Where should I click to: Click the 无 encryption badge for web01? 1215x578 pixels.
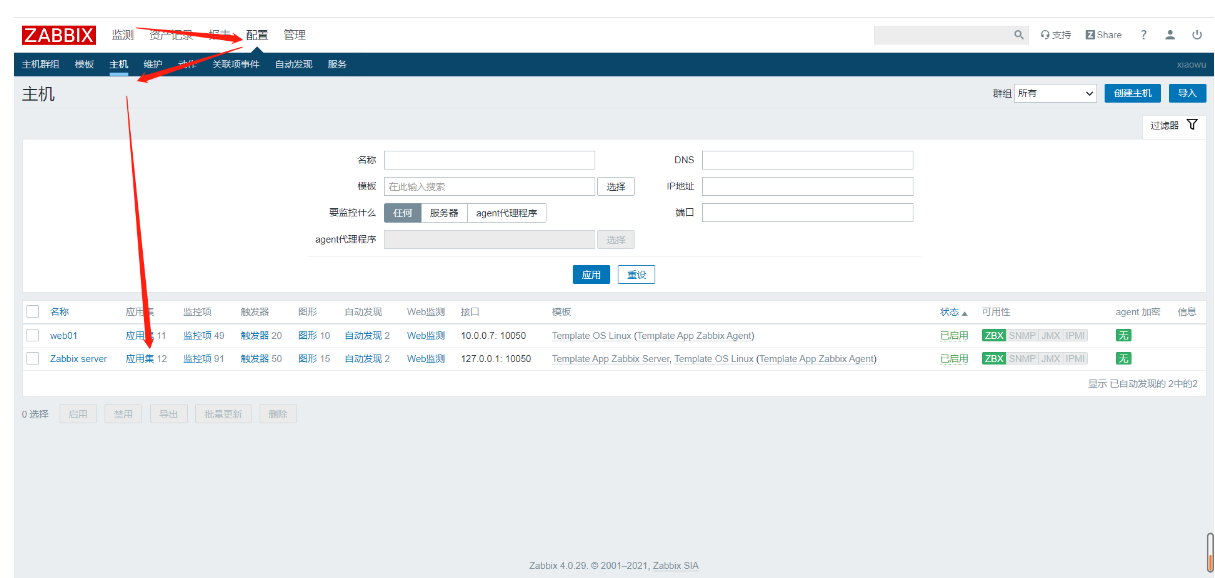point(1123,335)
